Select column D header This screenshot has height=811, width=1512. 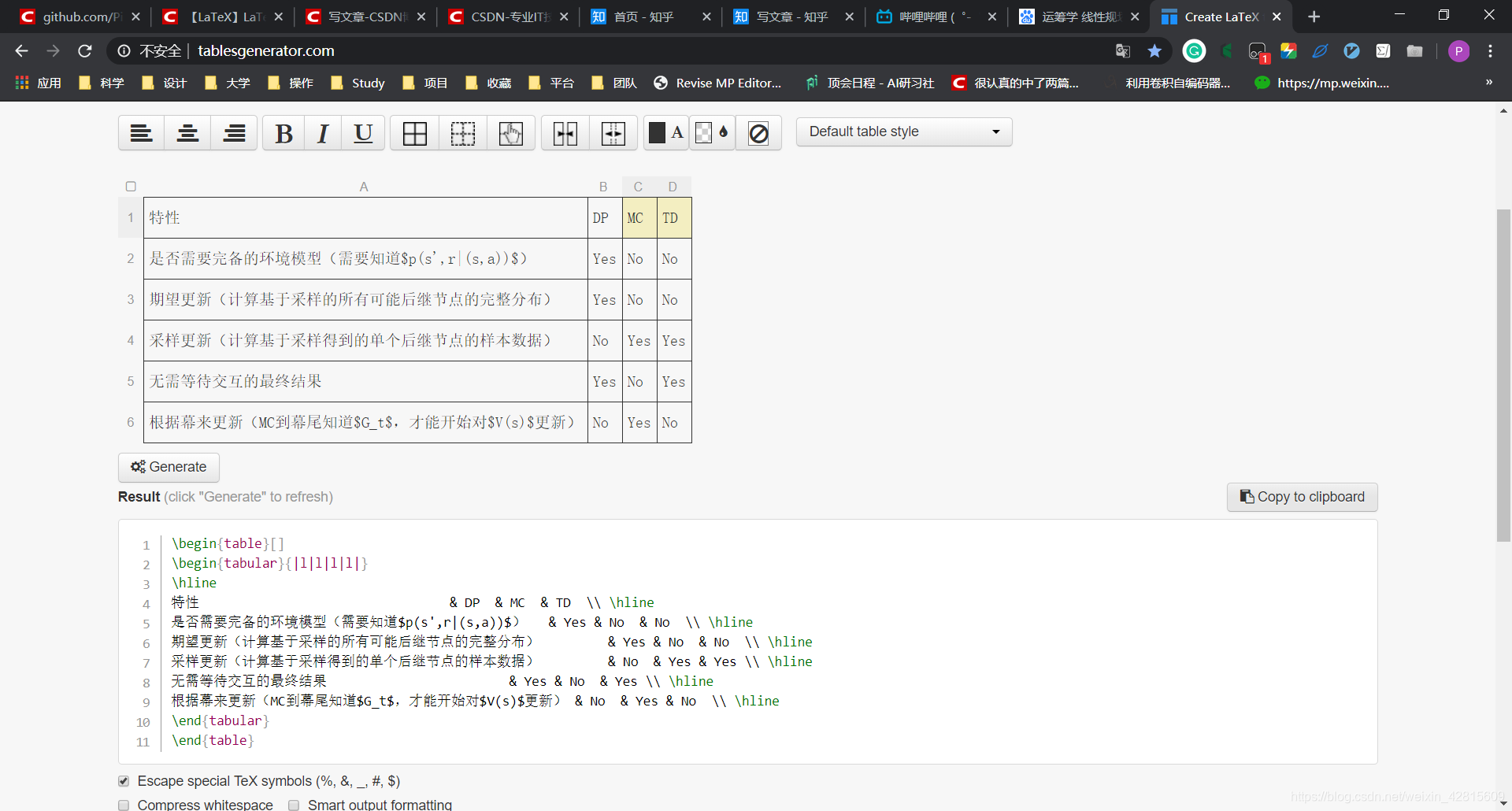(673, 187)
